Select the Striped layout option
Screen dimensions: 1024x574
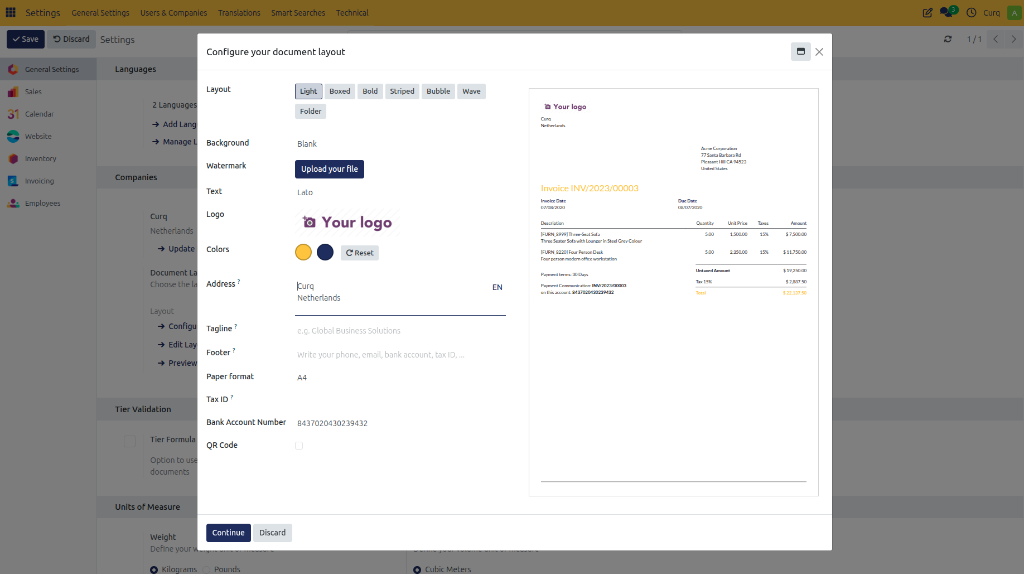click(402, 91)
